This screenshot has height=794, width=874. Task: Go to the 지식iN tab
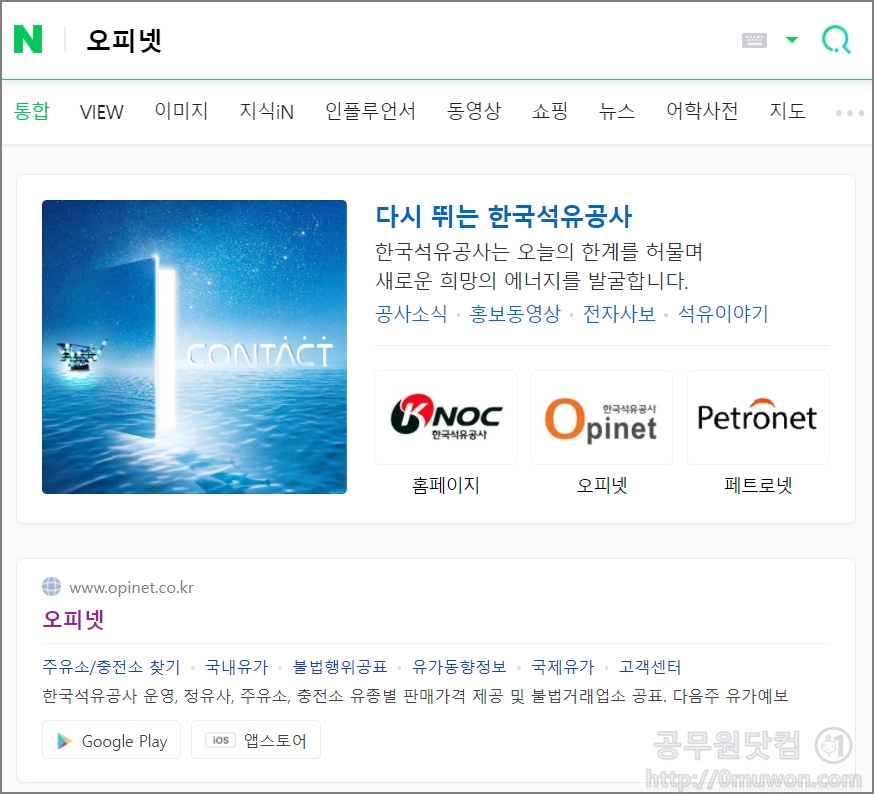tap(266, 111)
